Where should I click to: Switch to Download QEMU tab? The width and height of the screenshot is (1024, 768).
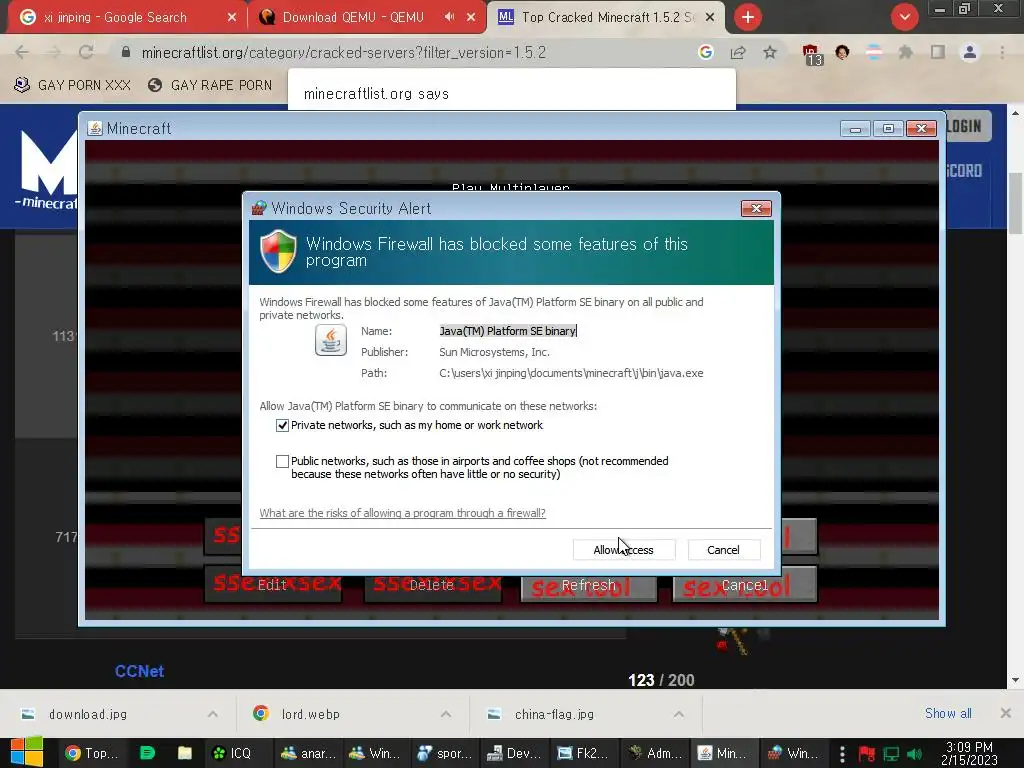coord(353,18)
